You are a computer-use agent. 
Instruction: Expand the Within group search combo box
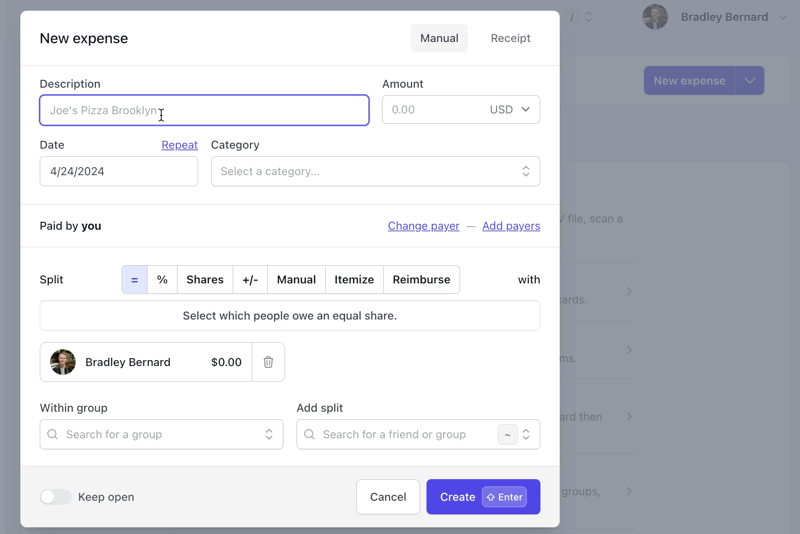[x=268, y=435]
